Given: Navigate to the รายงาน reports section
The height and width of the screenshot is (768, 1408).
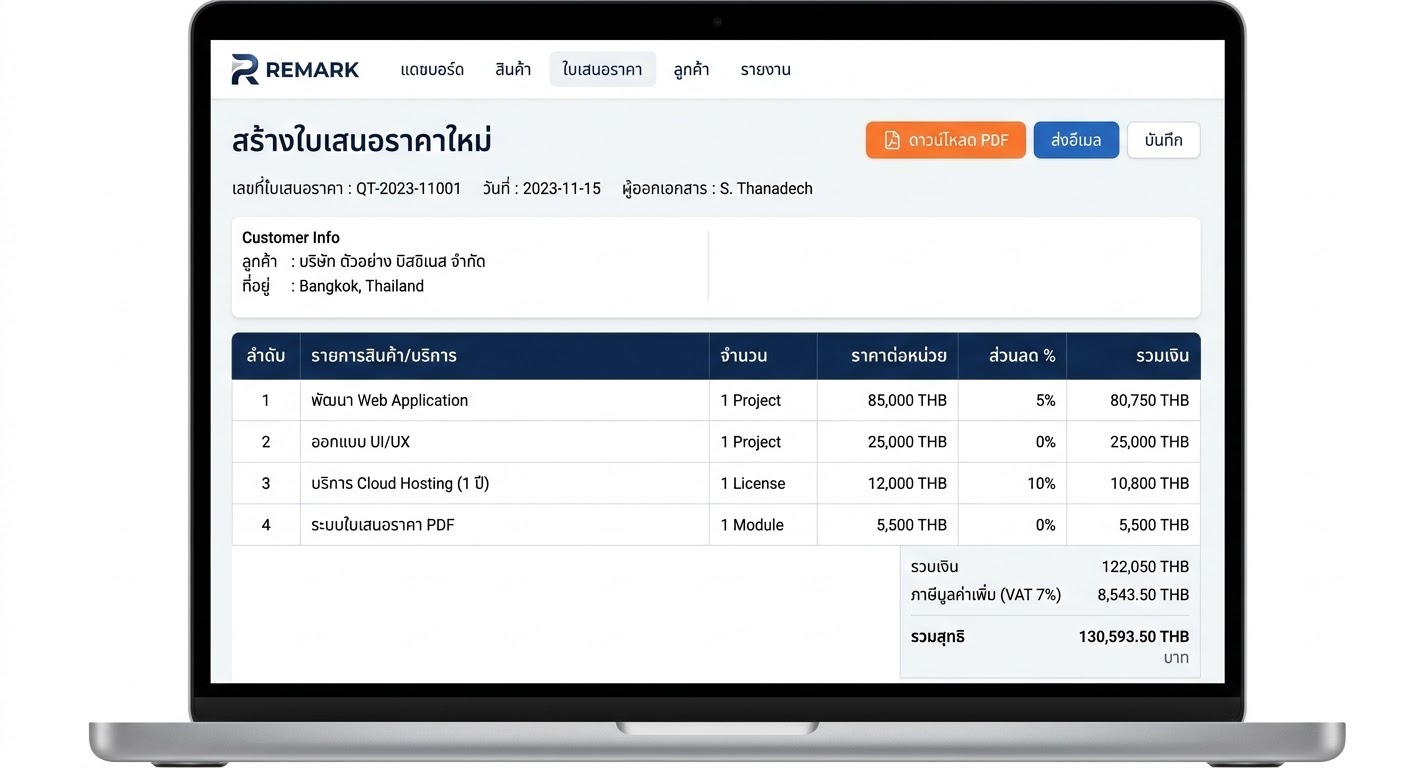Looking at the screenshot, I should (x=765, y=69).
